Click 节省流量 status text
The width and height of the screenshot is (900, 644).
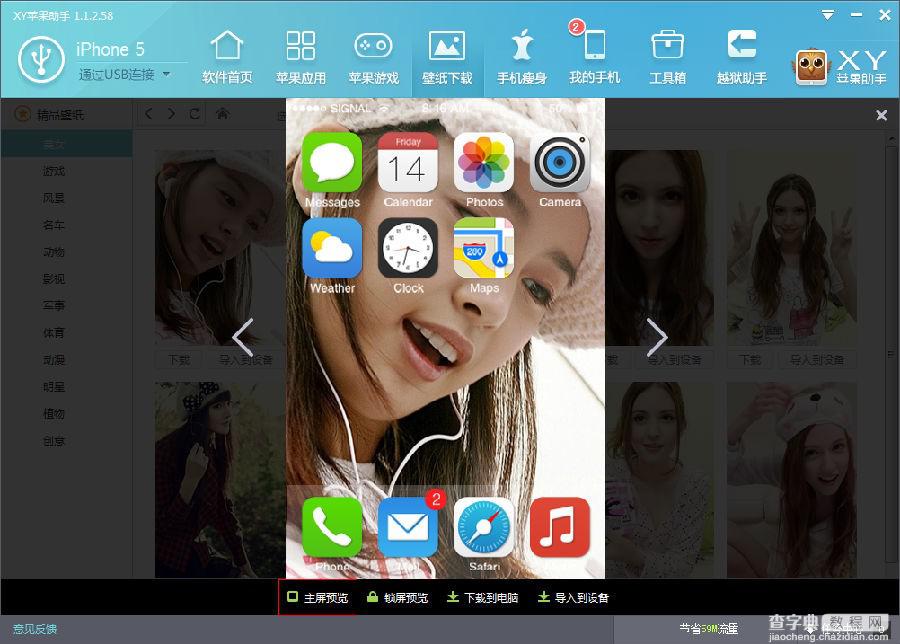click(x=708, y=629)
